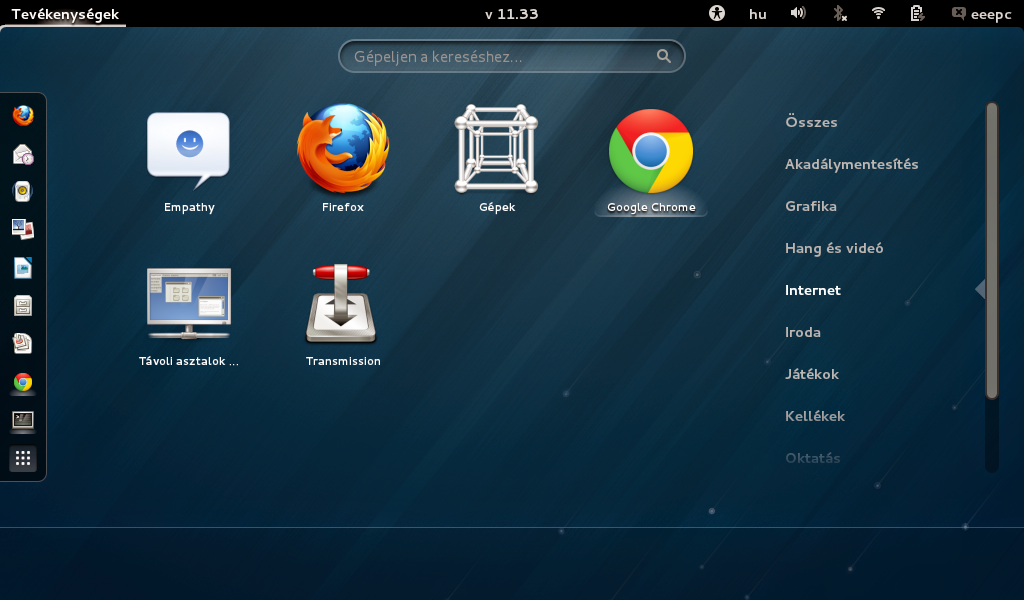
Task: Launch the Empathy chat application
Action: 189,162
